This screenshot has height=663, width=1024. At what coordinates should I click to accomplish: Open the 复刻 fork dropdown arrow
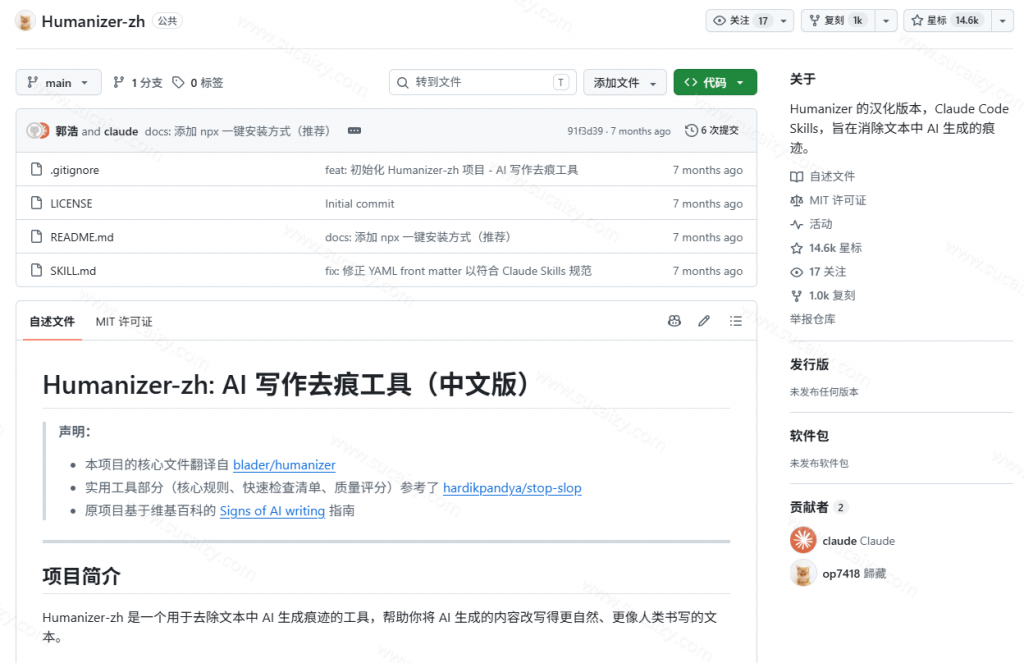pos(886,21)
